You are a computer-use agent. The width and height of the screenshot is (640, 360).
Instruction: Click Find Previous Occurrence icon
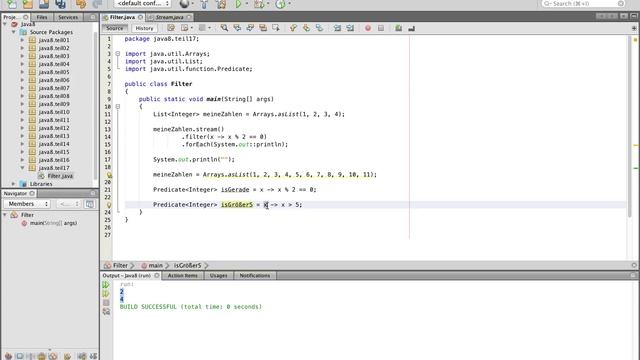pyautogui.click(x=237, y=28)
